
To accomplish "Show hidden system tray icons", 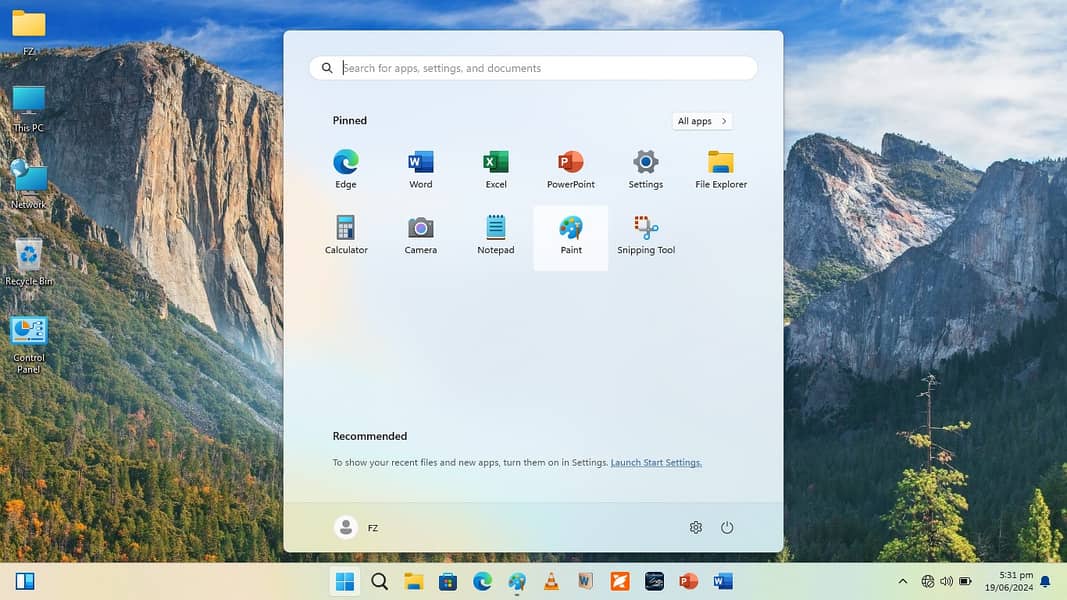I will (903, 581).
